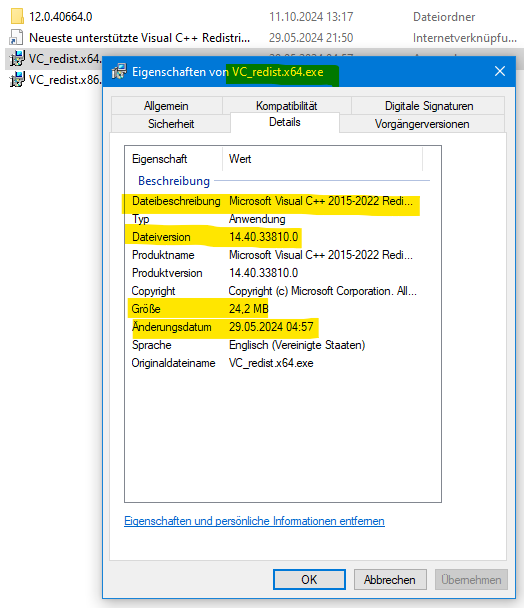This screenshot has height=608, width=524.
Task: Cancel via the Abbrechen button
Action: click(x=390, y=579)
